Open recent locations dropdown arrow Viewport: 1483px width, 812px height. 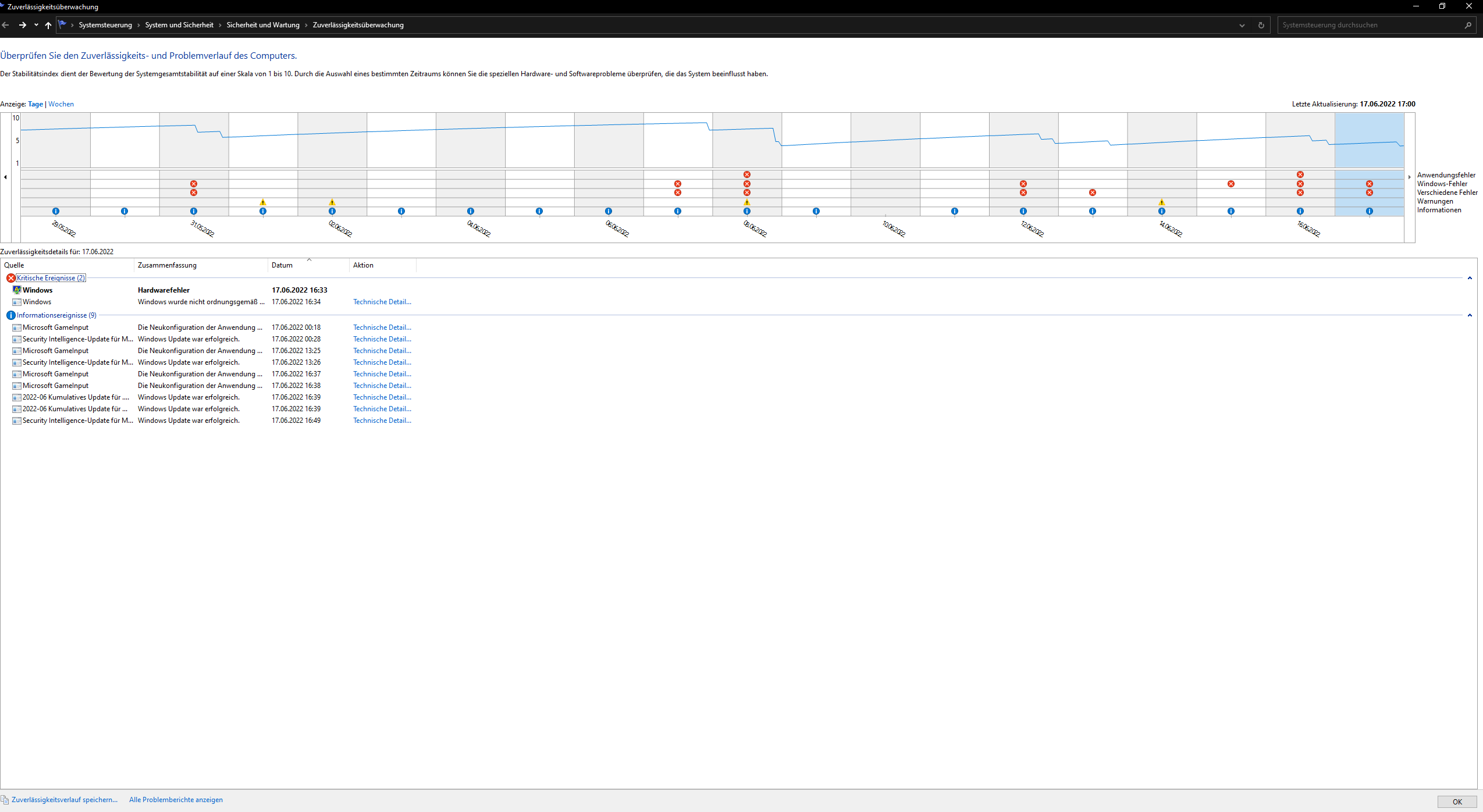(36, 25)
